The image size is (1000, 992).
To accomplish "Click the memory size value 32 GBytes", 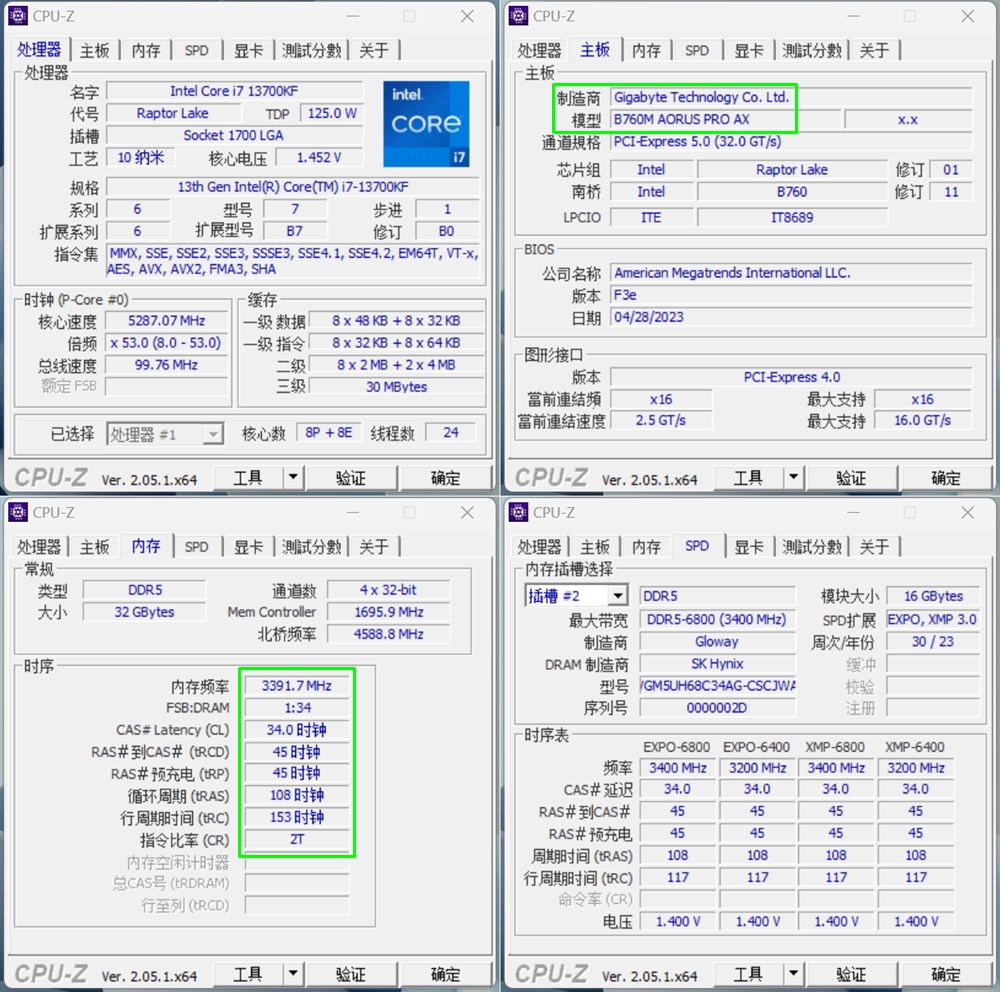I will (144, 612).
